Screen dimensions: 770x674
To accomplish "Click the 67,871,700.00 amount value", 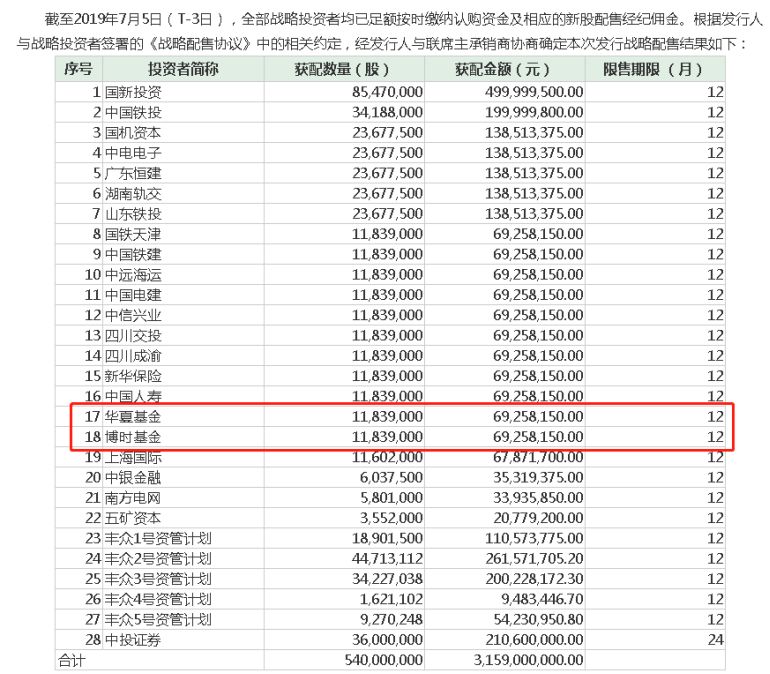I will pyautogui.click(x=538, y=458).
